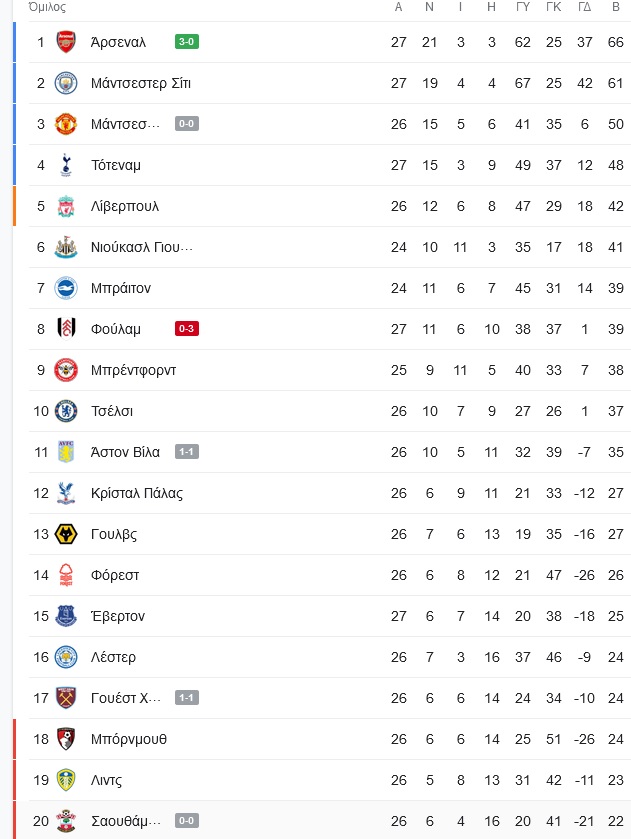Viewport: 631px width, 839px height.
Task: Click the Όμιλος column header
Action: pyautogui.click(x=47, y=7)
